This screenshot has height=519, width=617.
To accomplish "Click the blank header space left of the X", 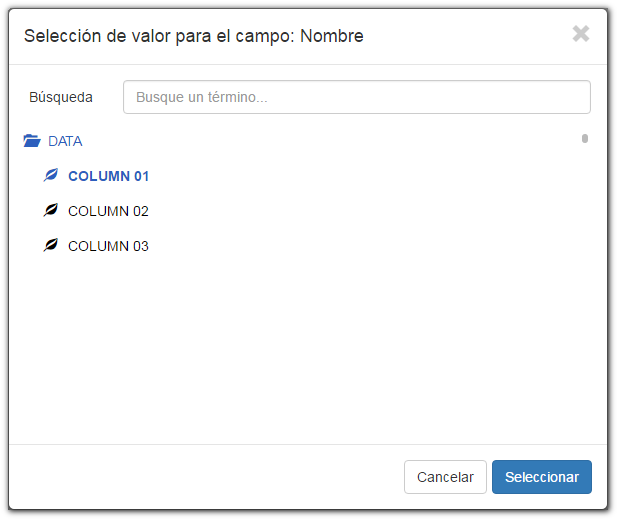I will coord(468,36).
